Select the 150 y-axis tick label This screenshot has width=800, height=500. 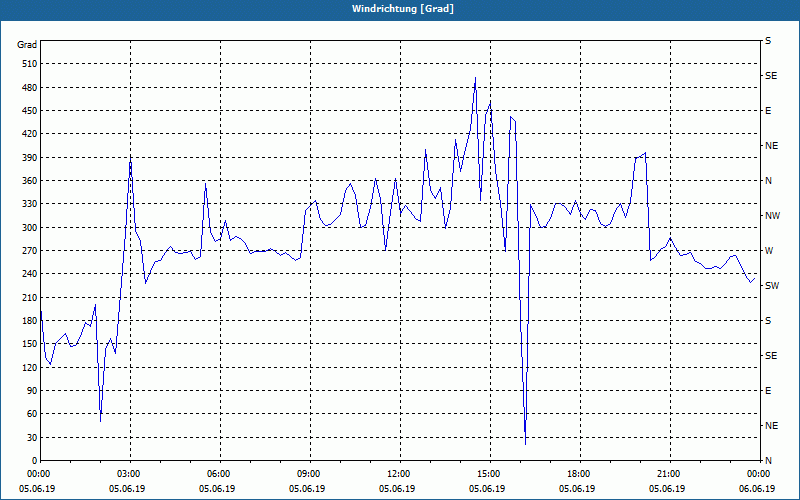30,344
